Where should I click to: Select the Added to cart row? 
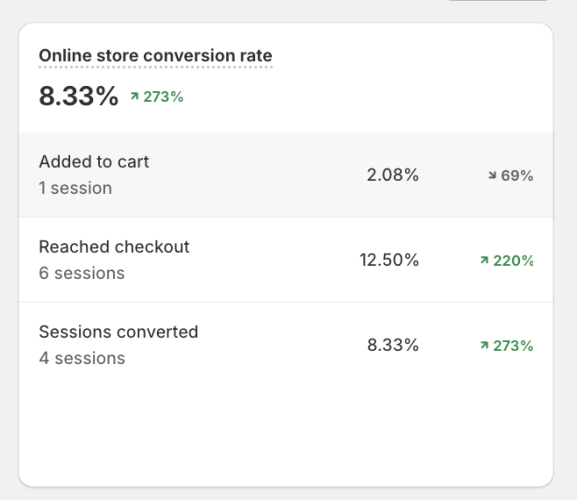point(286,175)
